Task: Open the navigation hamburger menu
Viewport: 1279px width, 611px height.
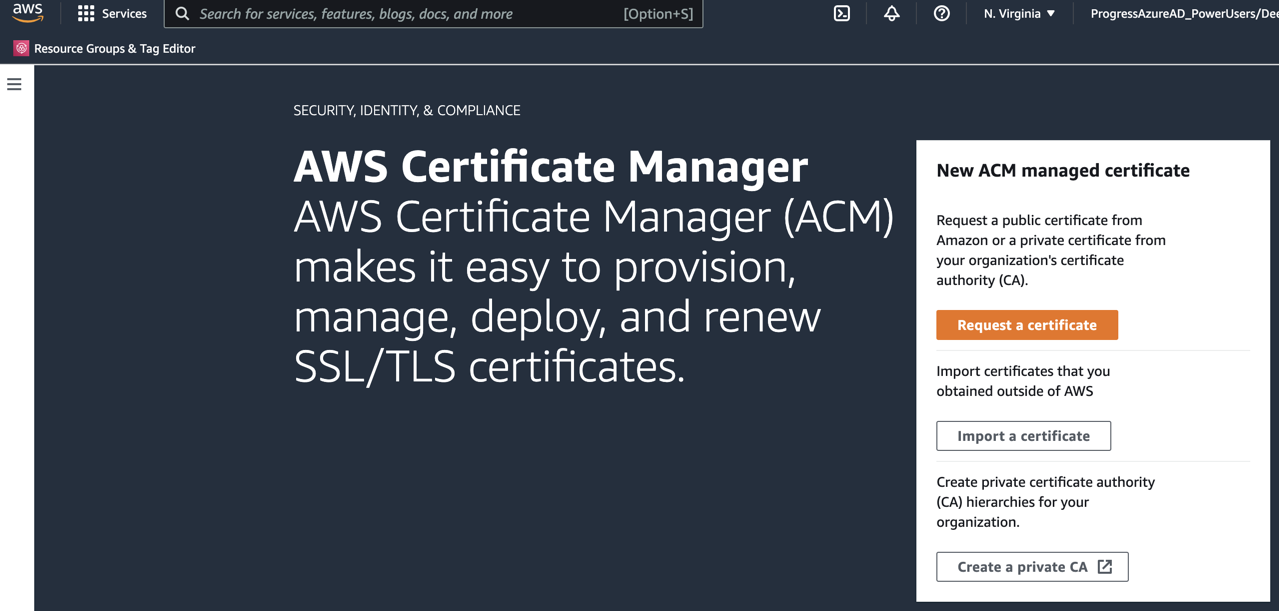Action: [13, 84]
